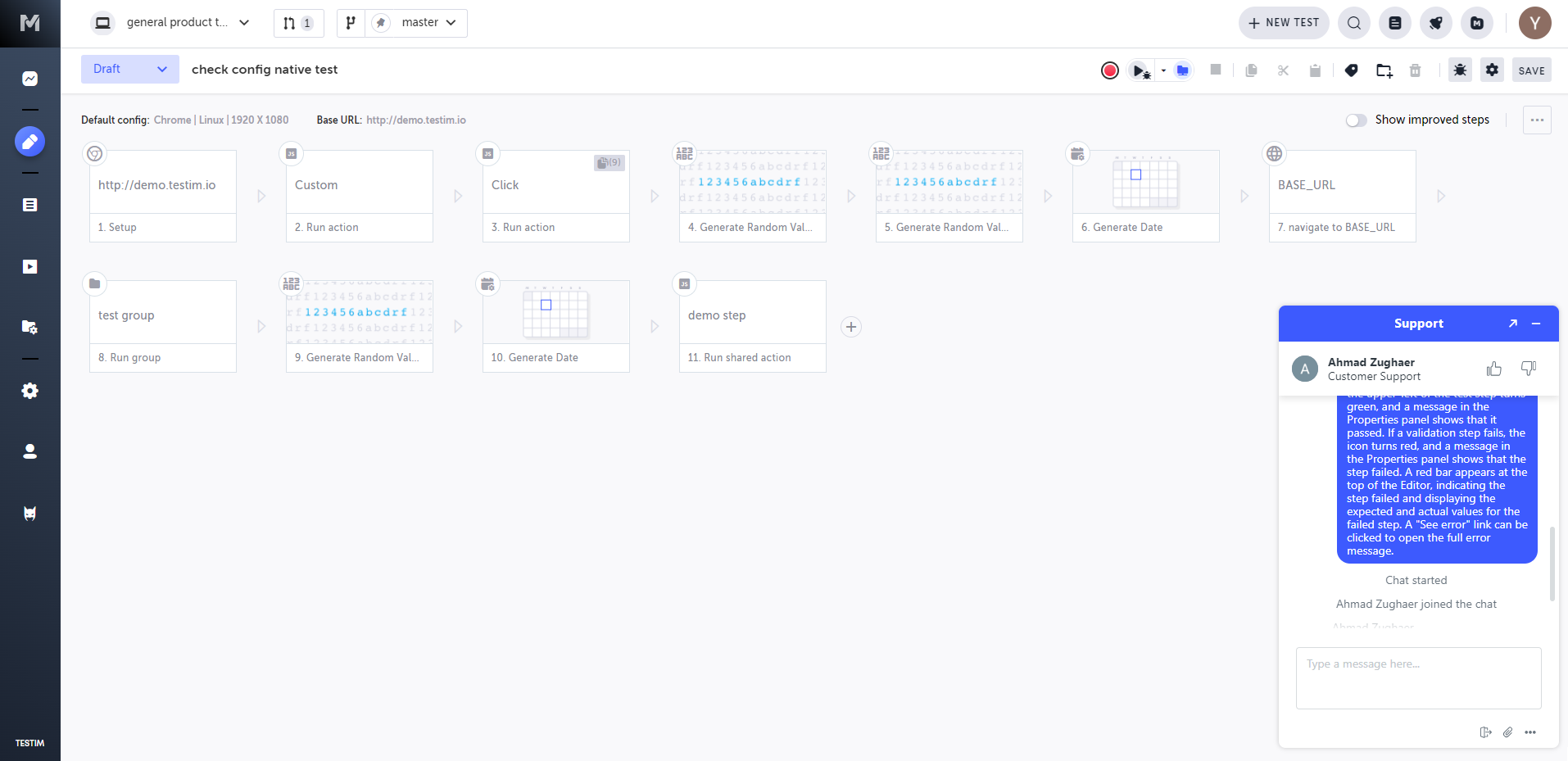Select the '1. Setup' step card
Image resolution: width=1568 pixels, height=761 pixels.
[x=163, y=196]
